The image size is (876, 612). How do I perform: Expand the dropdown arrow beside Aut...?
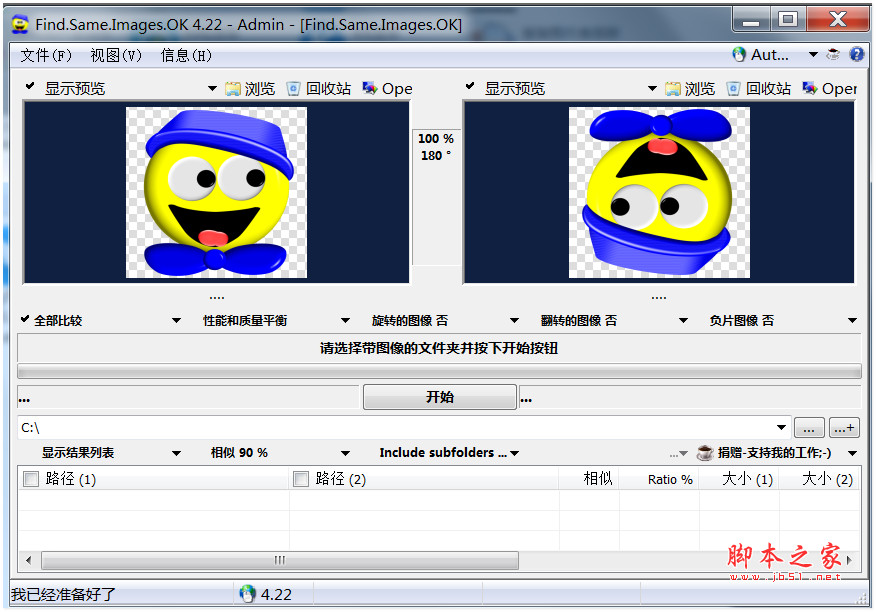pos(813,55)
